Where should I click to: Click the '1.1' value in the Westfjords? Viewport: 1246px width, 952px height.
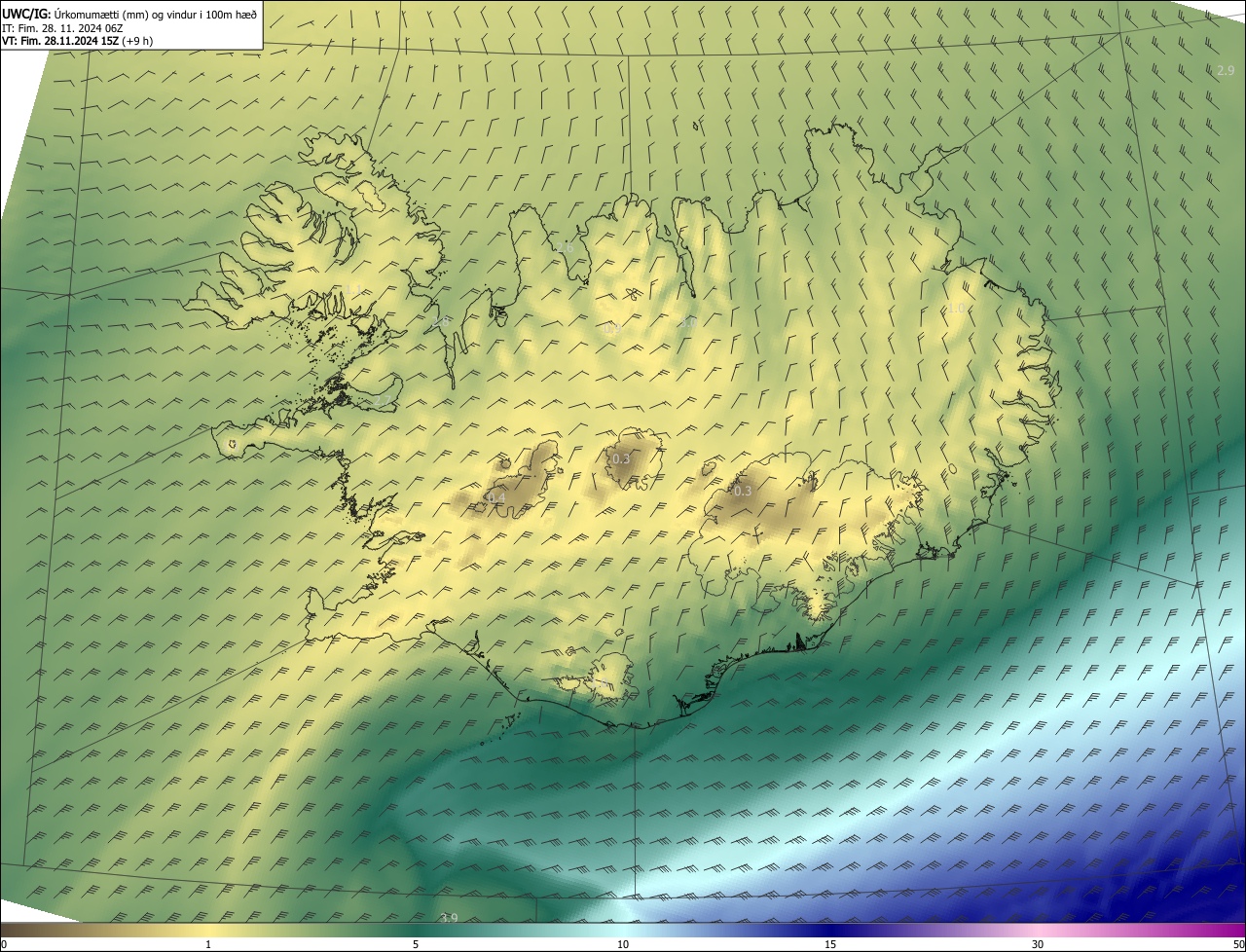pos(353,289)
